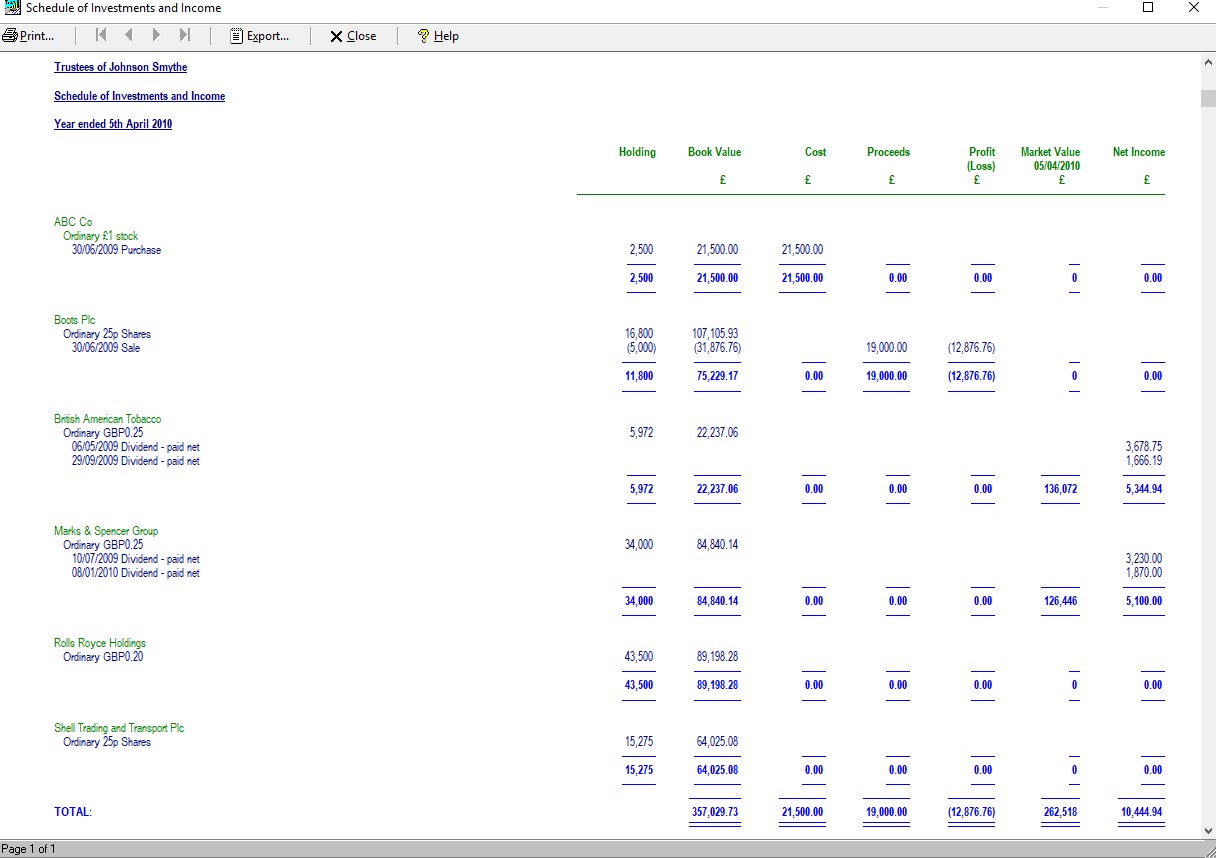
Task: Click the Holding column header
Action: 637,152
